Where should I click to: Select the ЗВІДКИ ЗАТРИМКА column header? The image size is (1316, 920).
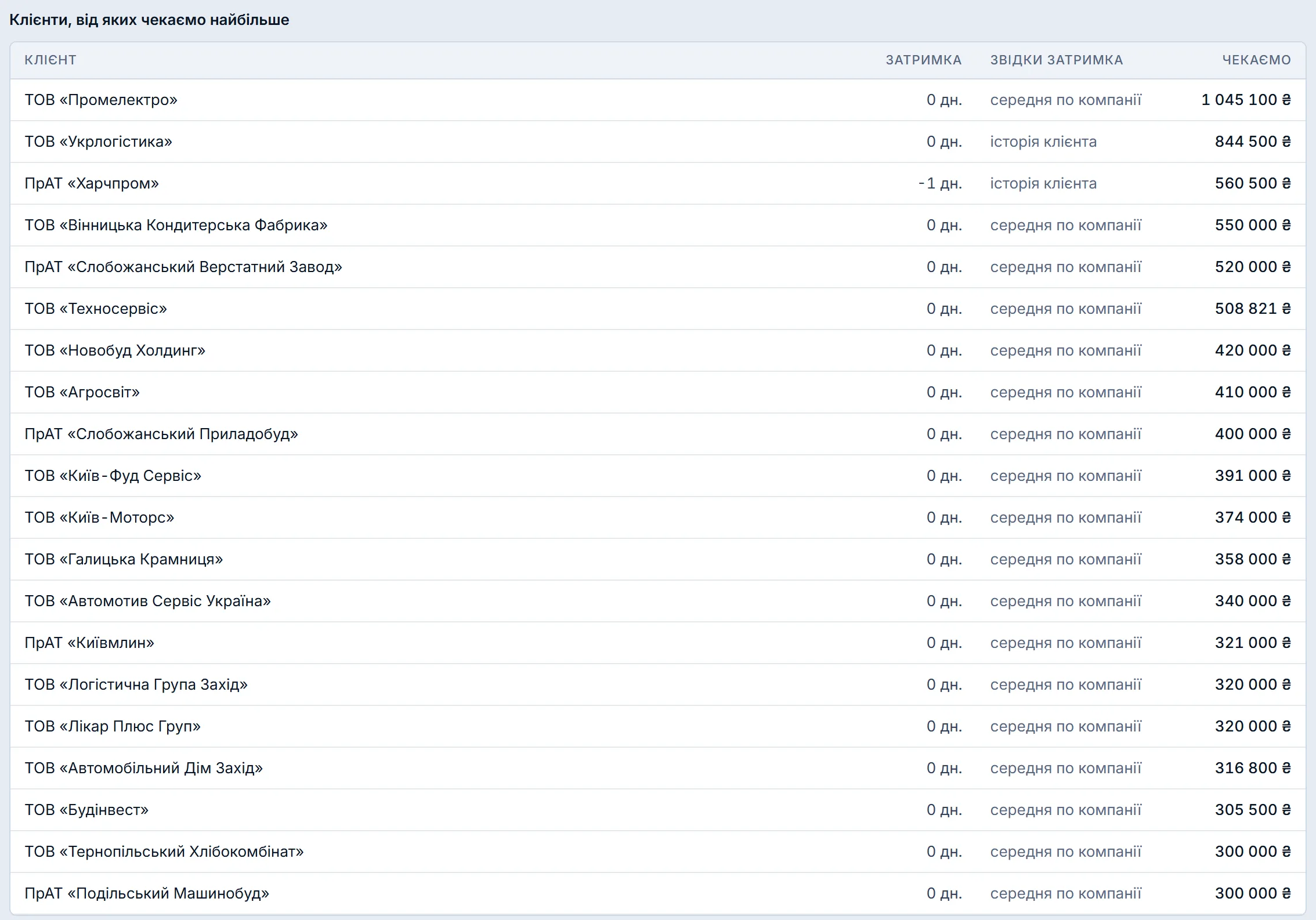point(1057,60)
